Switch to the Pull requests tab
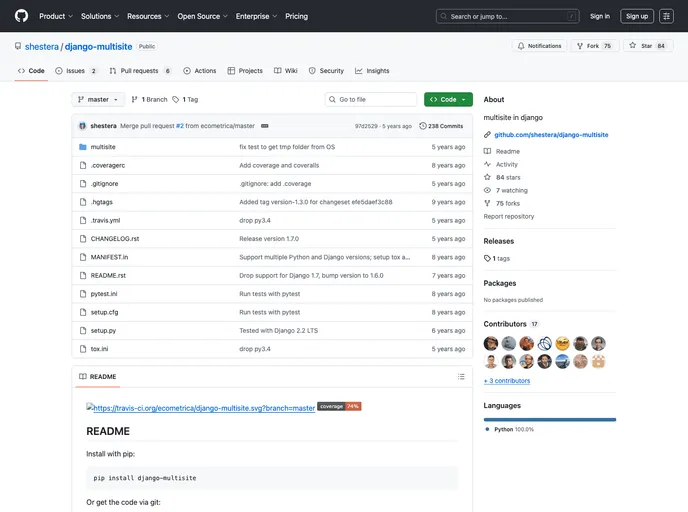 140,71
